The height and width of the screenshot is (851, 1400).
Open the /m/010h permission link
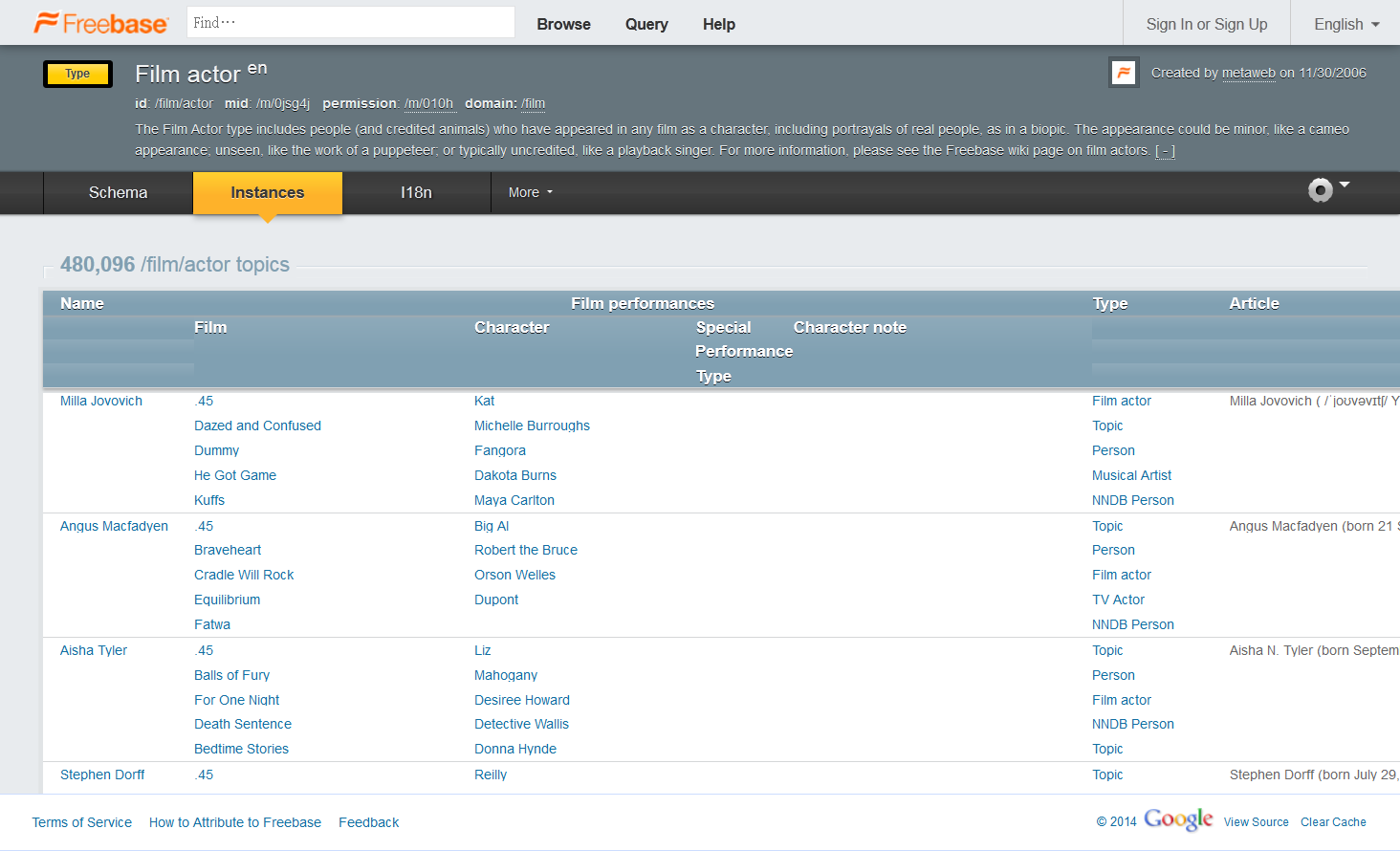tap(428, 103)
